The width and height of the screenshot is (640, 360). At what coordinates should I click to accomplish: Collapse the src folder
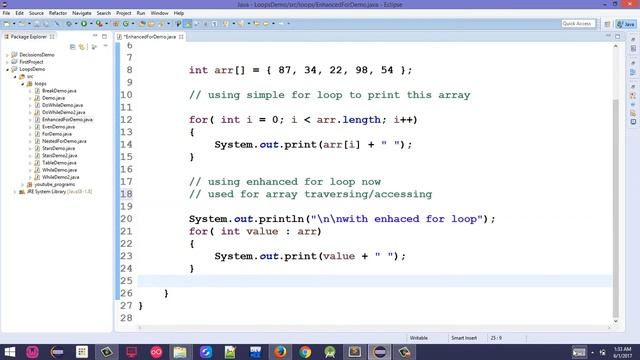15,76
